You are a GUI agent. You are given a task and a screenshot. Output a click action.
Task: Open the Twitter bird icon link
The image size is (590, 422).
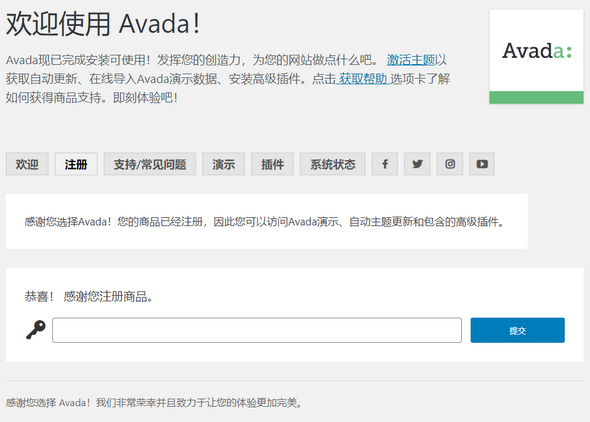[x=417, y=164]
